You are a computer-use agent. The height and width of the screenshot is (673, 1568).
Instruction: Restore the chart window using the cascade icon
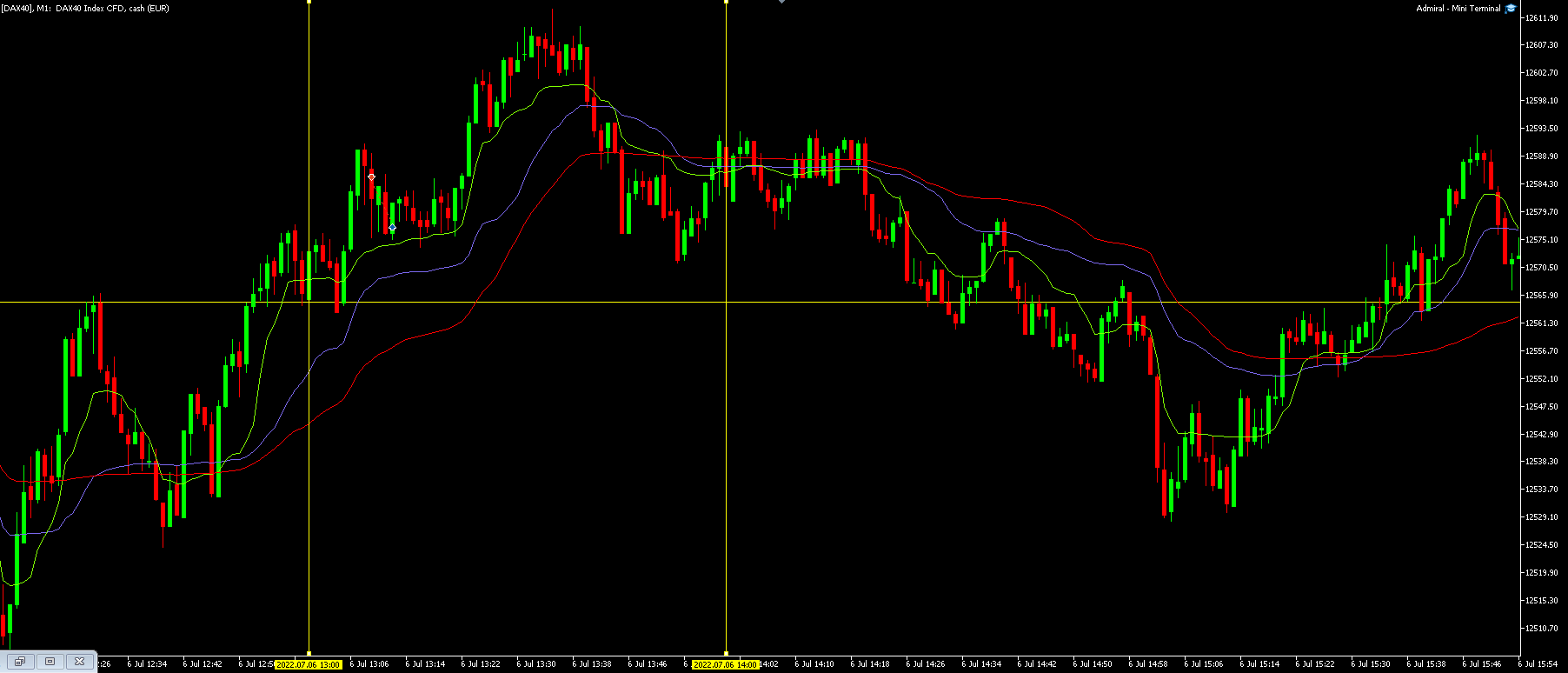point(20,662)
